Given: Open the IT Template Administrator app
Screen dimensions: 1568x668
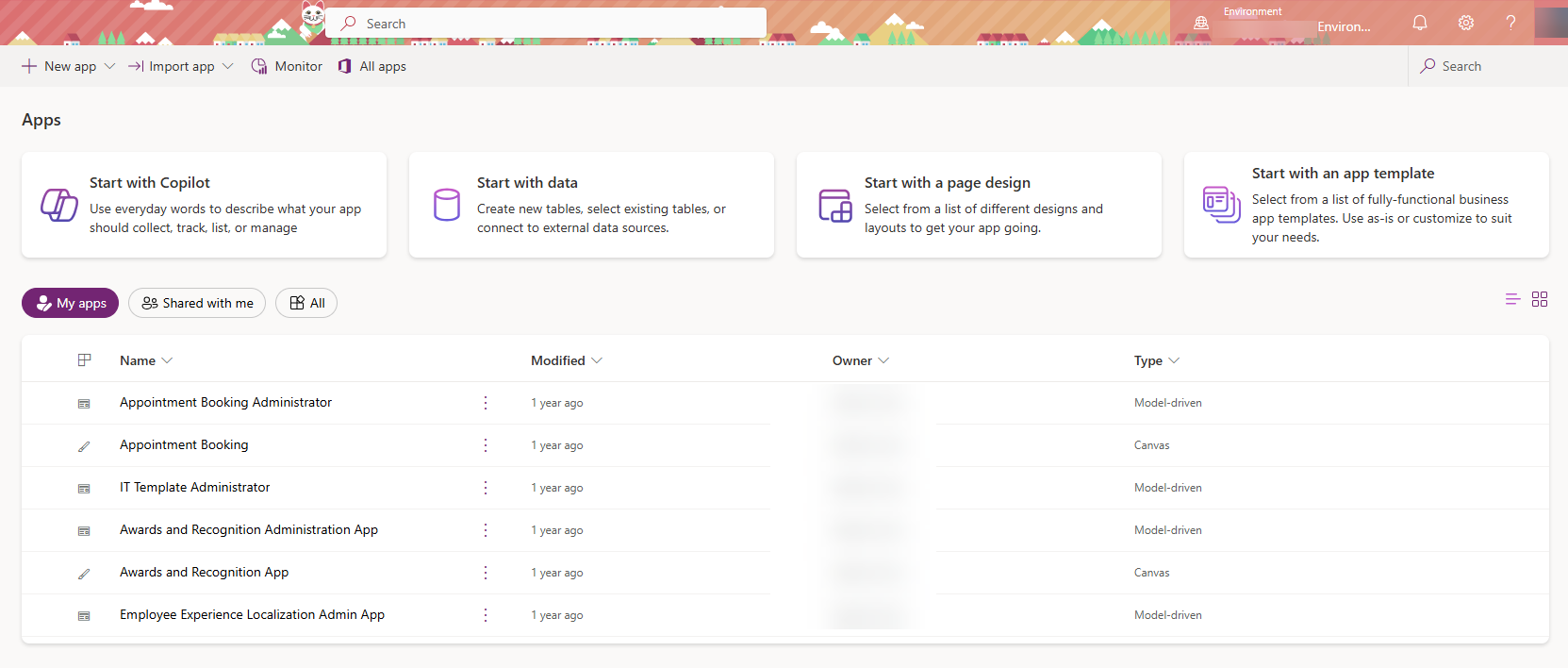Looking at the screenshot, I should click(x=194, y=487).
